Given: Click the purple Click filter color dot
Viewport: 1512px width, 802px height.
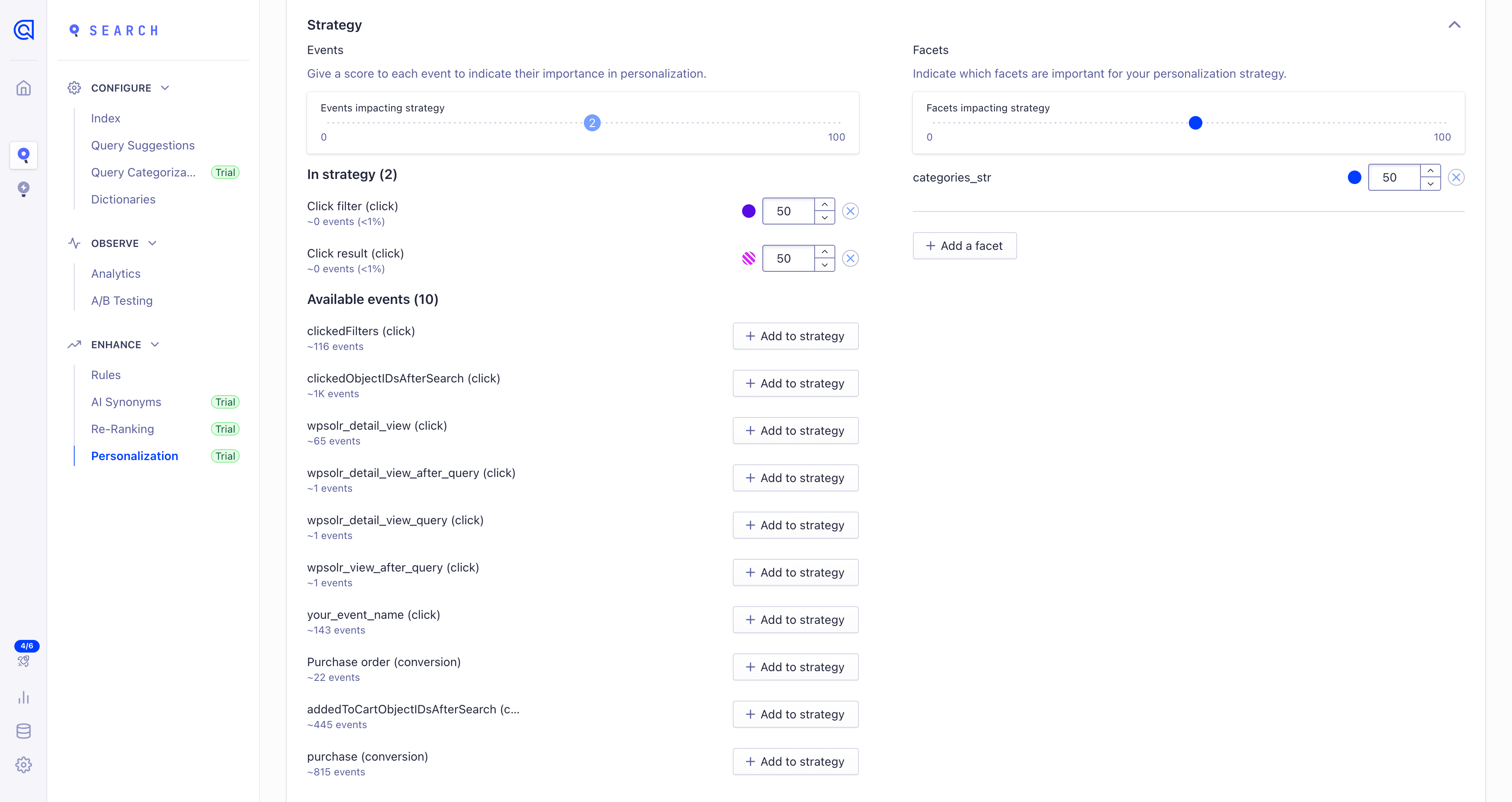Looking at the screenshot, I should click(x=748, y=211).
